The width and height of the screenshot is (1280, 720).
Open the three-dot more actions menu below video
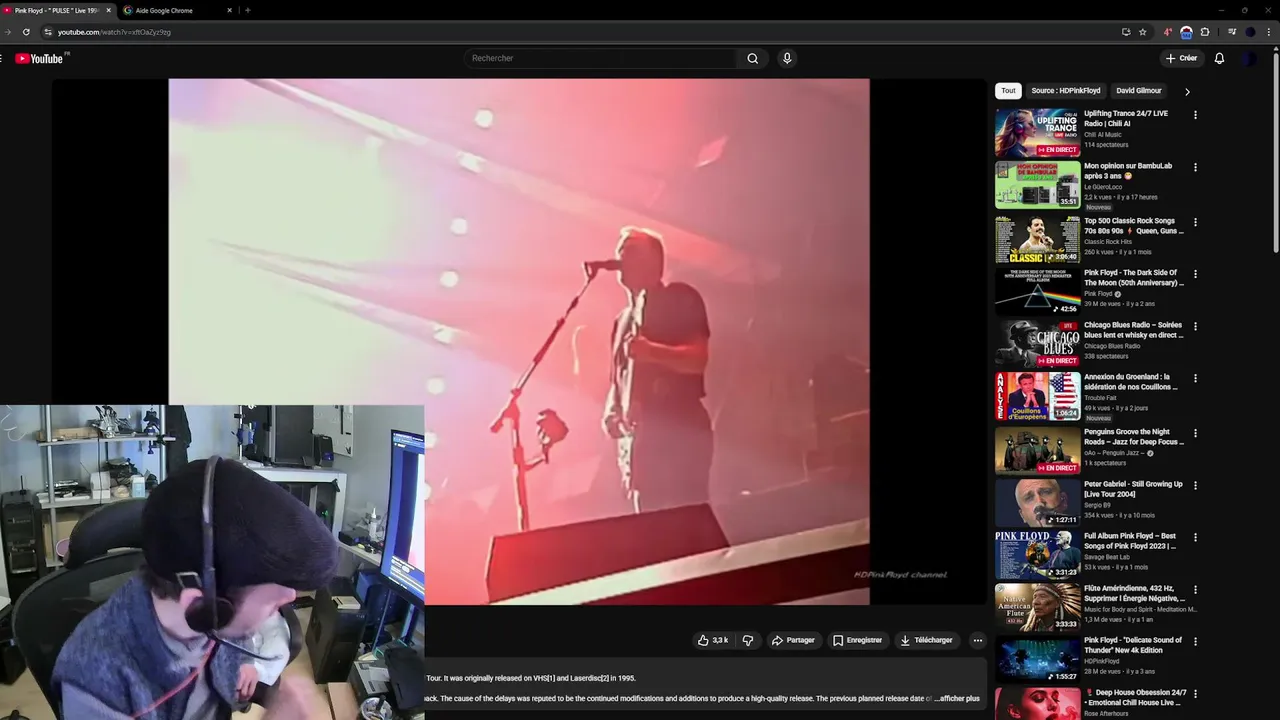pos(978,640)
